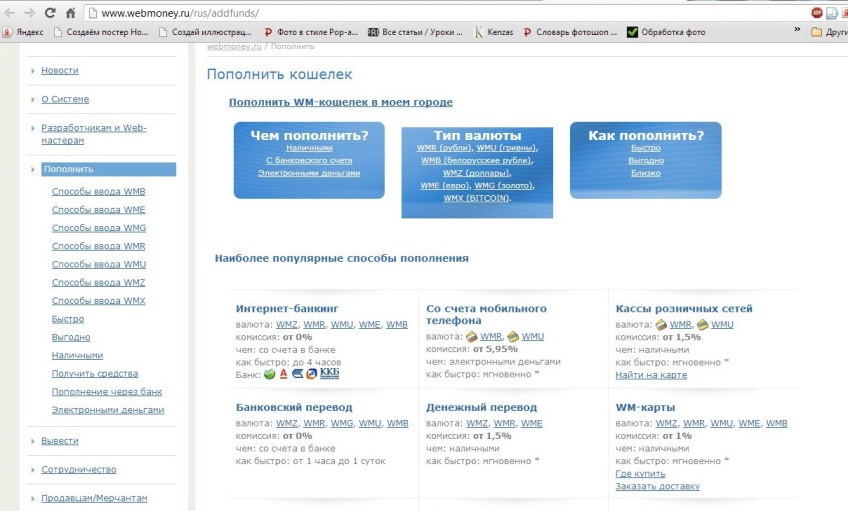
Task: Expand the Разработчикам и Web-мастерам arrow
Action: pos(33,128)
